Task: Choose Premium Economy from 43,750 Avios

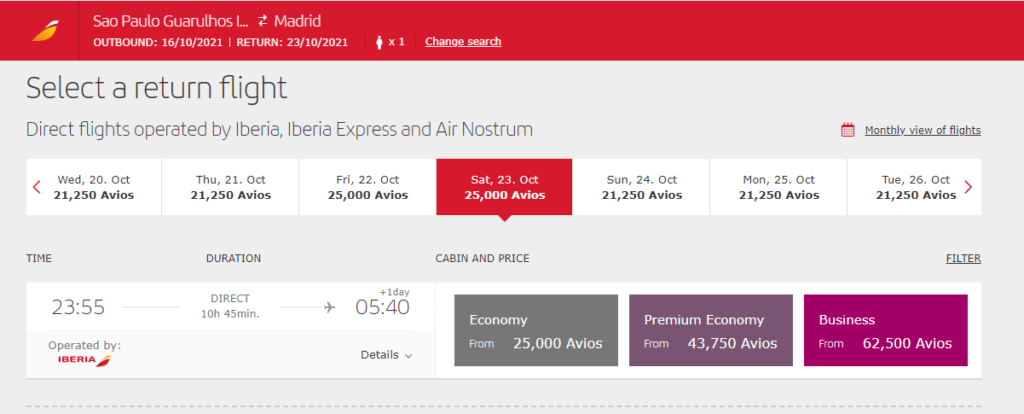Action: coord(710,332)
